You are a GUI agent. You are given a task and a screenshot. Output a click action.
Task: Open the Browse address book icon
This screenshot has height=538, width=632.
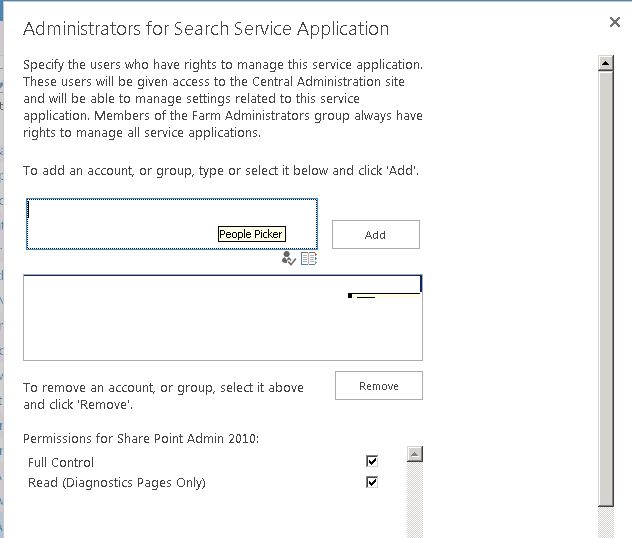(309, 258)
